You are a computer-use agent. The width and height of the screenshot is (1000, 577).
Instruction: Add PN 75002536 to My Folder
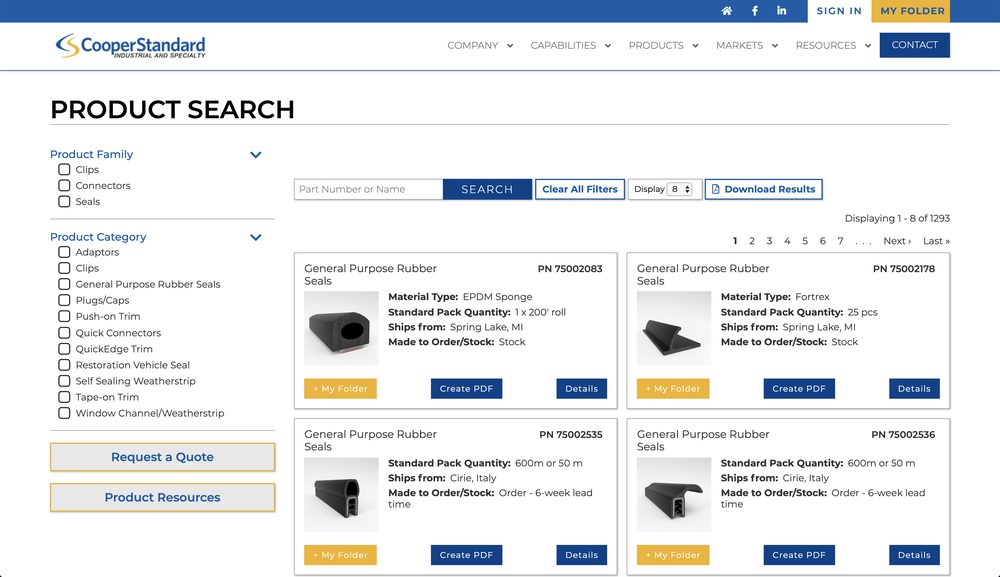(673, 555)
